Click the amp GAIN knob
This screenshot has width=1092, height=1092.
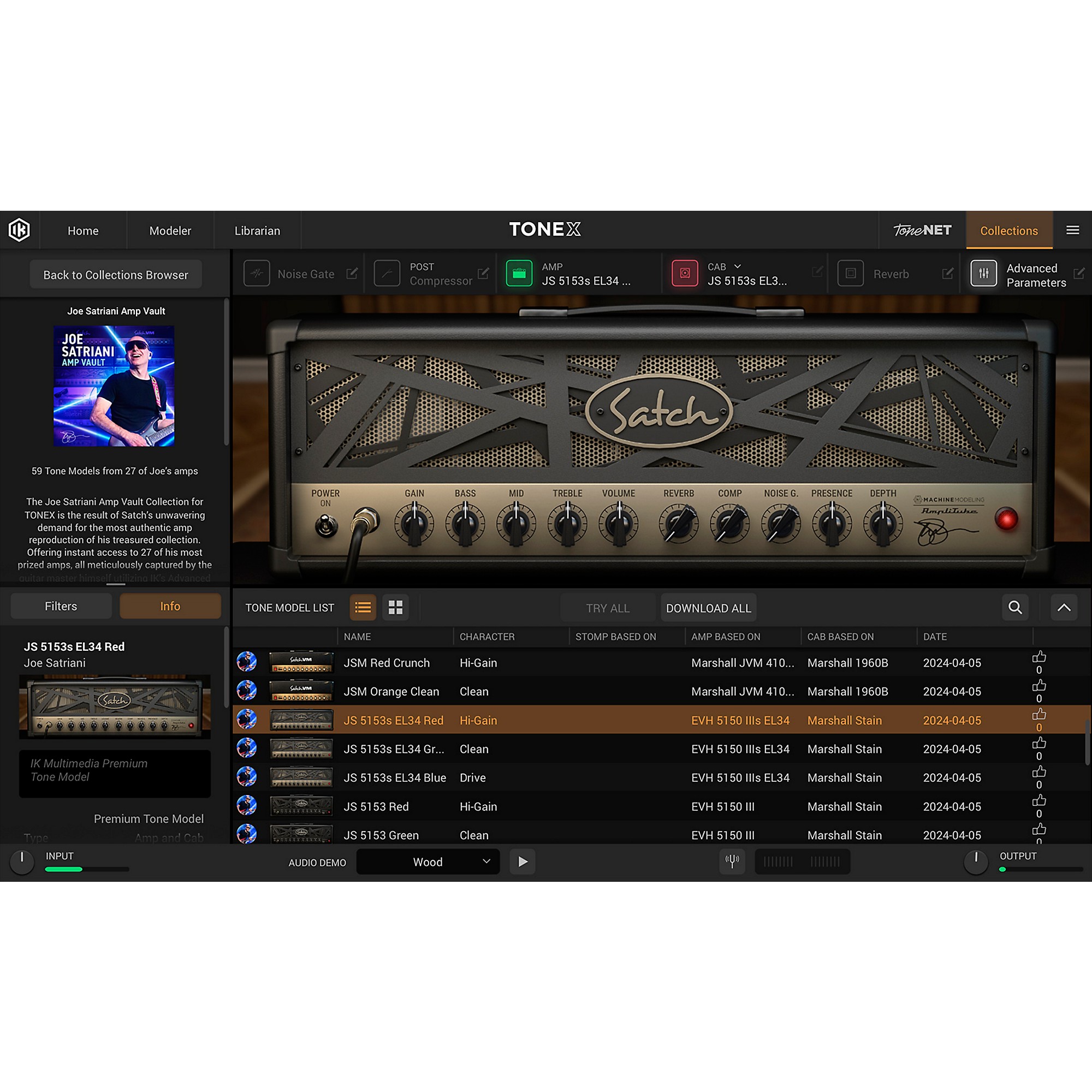414,523
